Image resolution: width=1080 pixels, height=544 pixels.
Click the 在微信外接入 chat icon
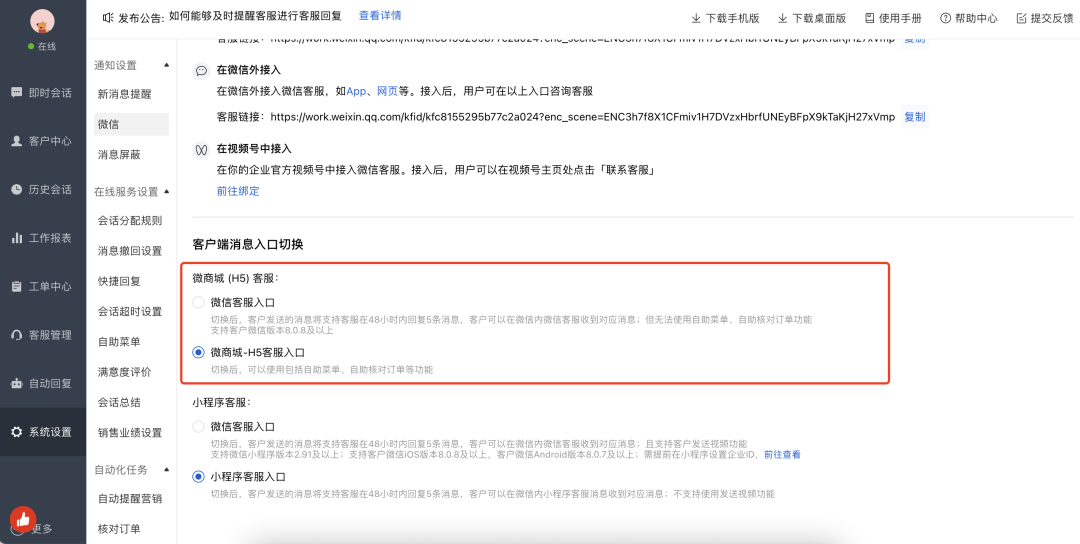tap(201, 71)
